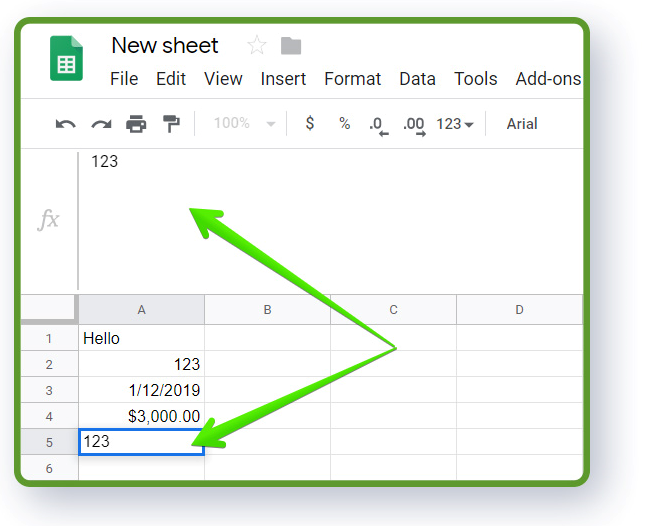Increase decimal places icon
The height and width of the screenshot is (526, 656).
pos(414,126)
